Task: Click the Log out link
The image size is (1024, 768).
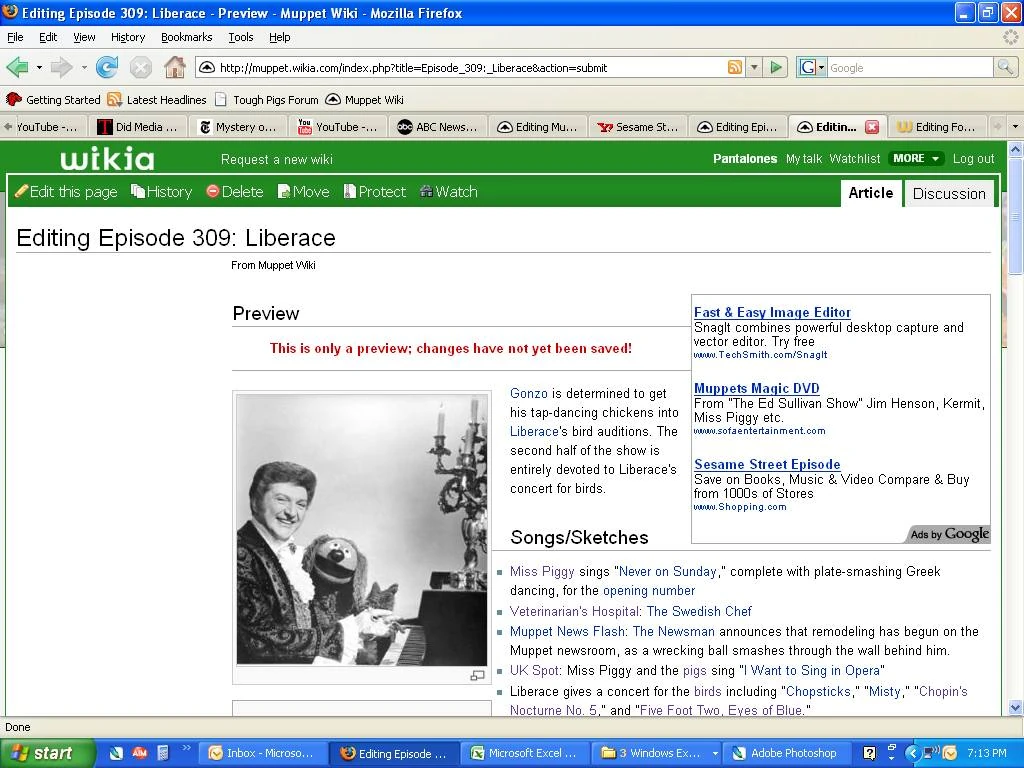Action: pyautogui.click(x=973, y=159)
